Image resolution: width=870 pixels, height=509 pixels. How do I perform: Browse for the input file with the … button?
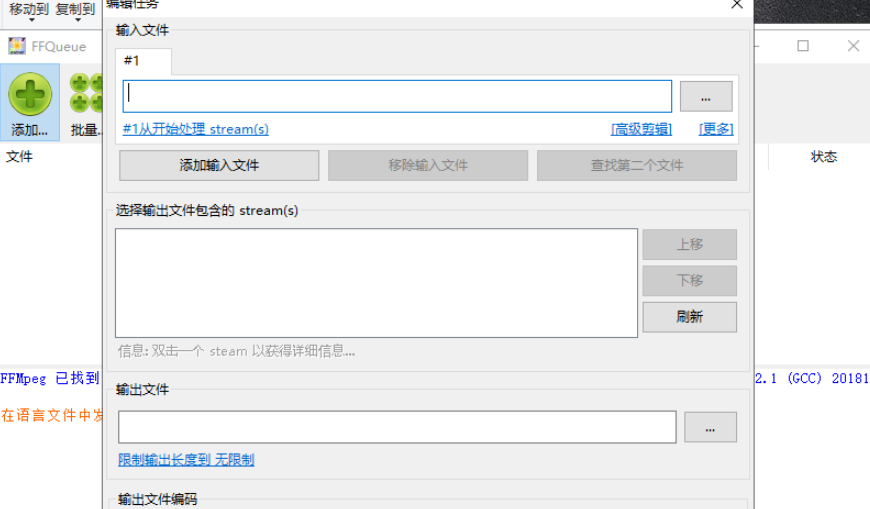[706, 97]
